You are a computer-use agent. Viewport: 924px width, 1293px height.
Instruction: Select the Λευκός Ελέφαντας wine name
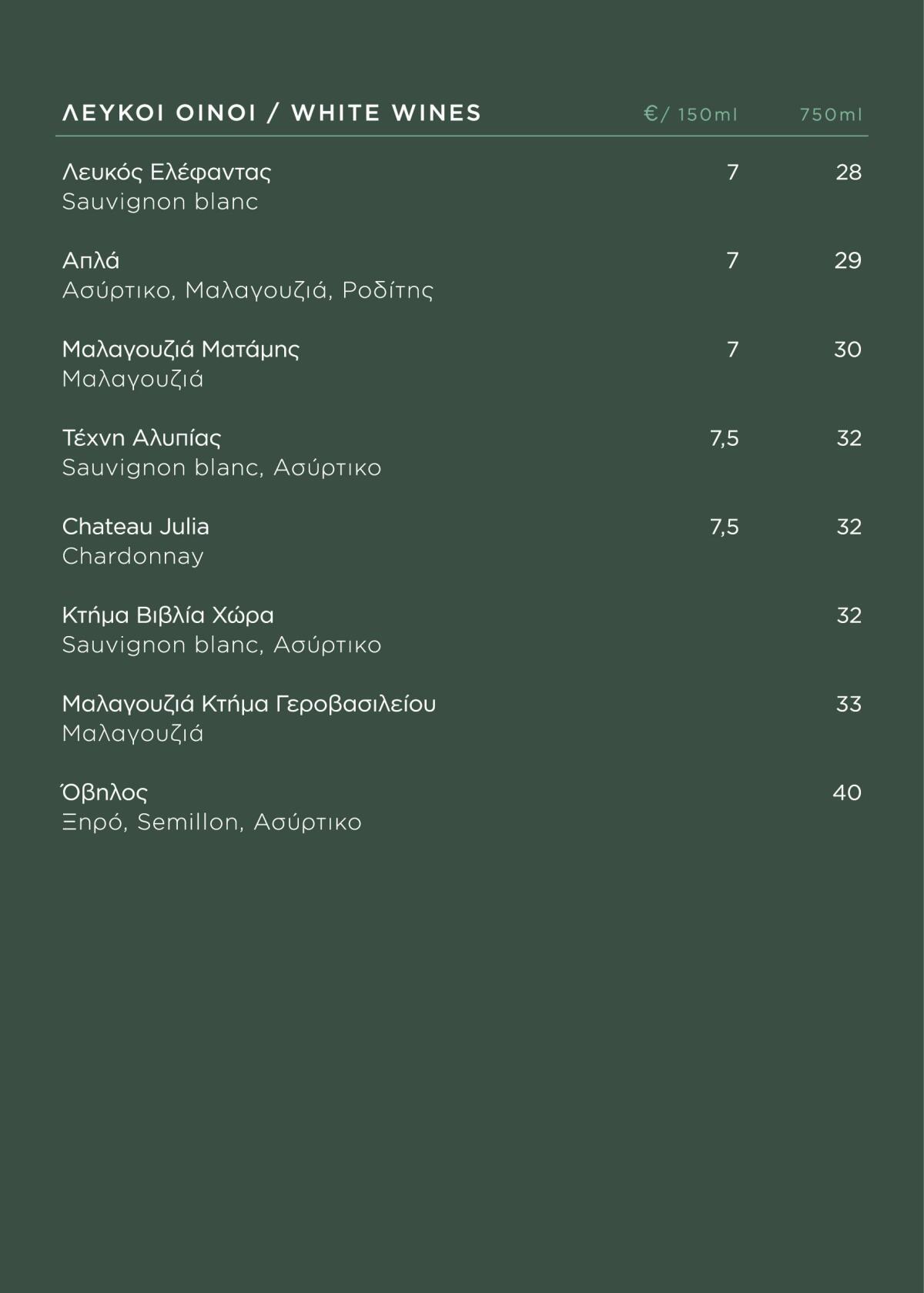(x=166, y=172)
